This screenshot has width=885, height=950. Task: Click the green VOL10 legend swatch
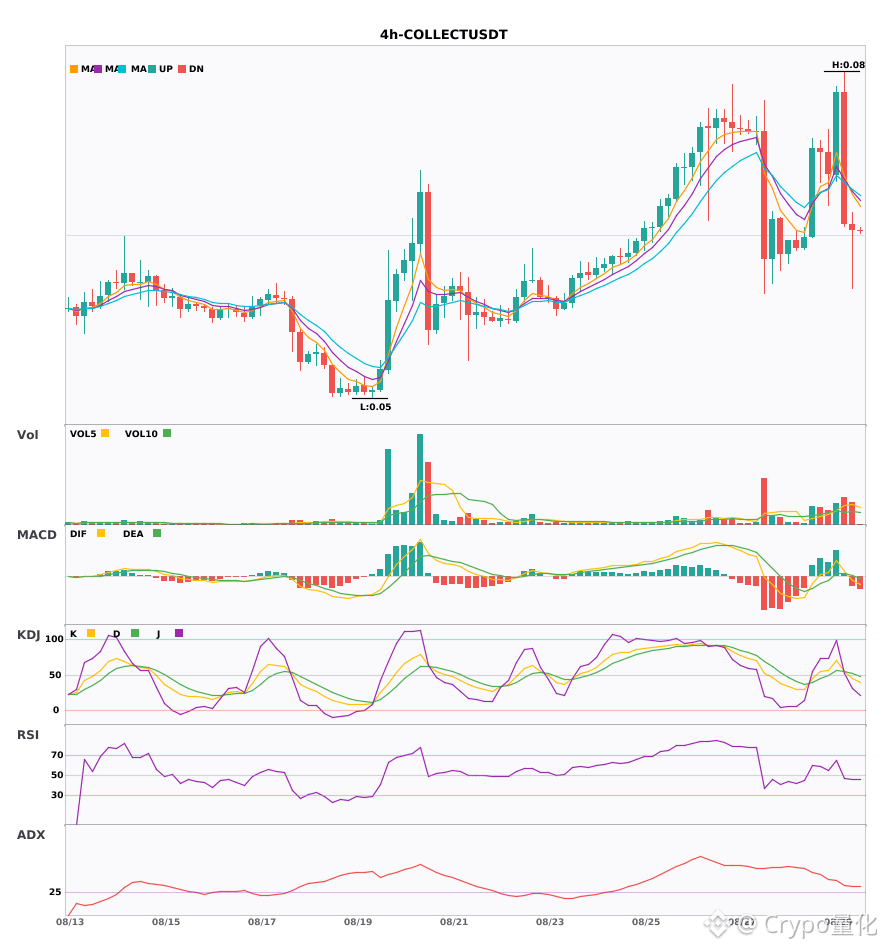167,433
